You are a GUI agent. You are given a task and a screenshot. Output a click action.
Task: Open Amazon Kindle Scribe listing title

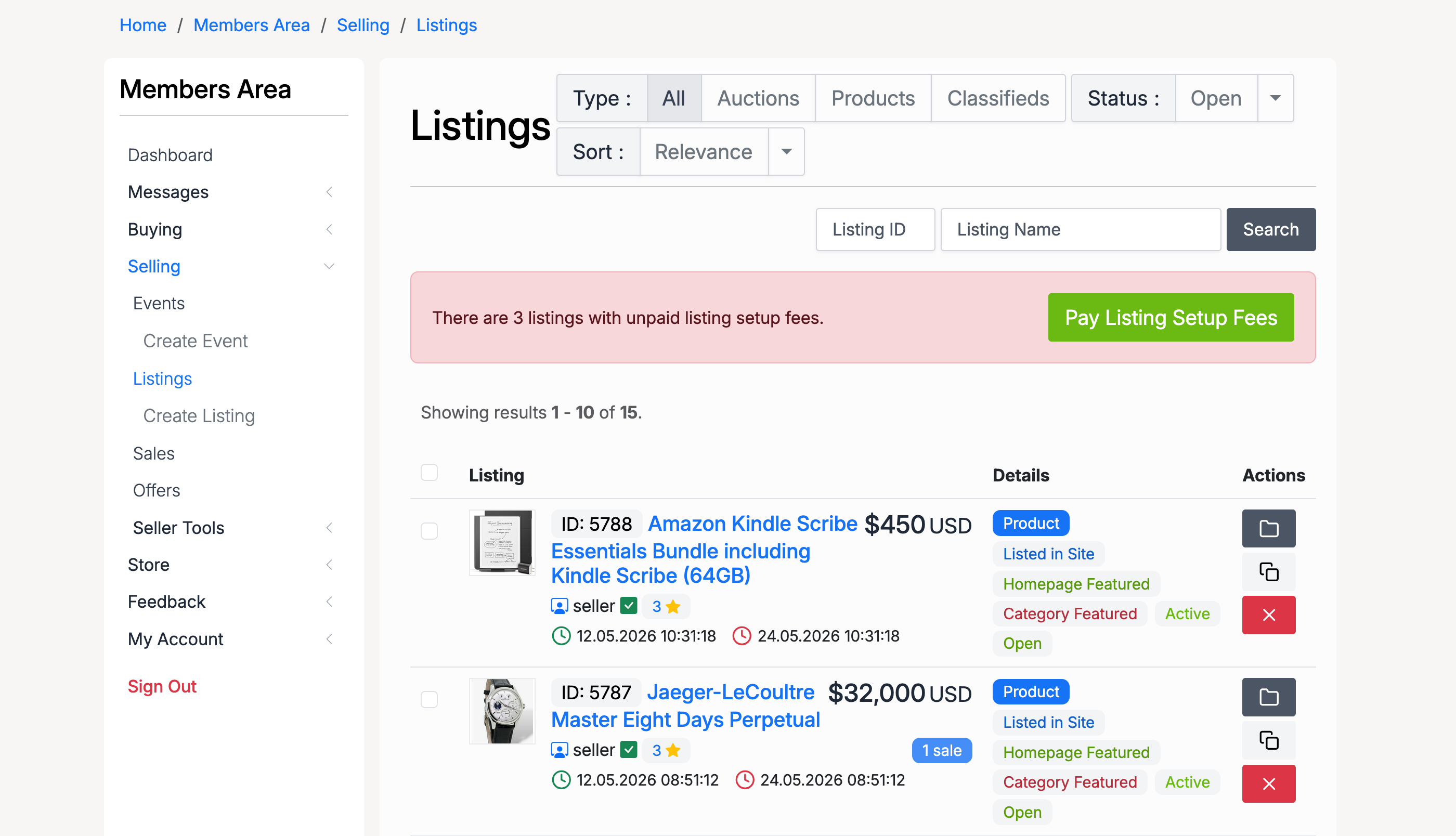pos(704,550)
